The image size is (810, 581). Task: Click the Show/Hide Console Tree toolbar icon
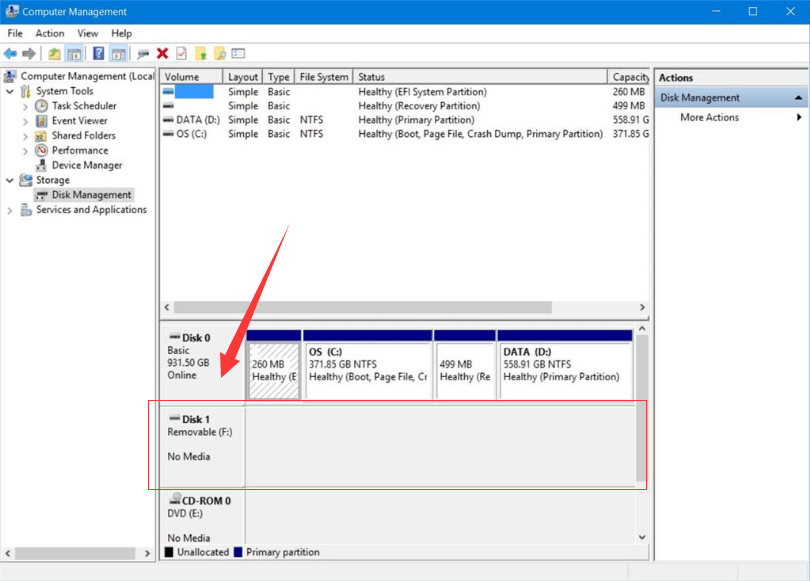(x=74, y=53)
